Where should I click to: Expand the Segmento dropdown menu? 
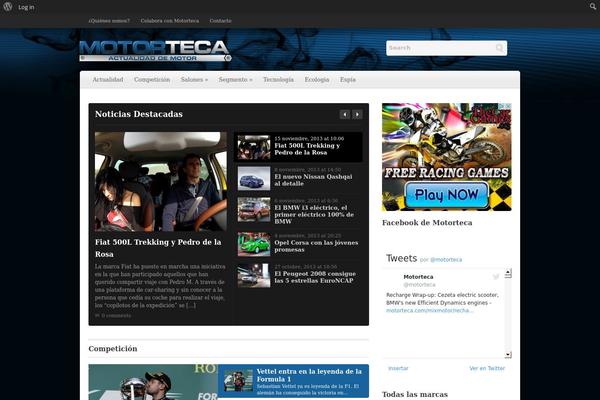(x=235, y=80)
